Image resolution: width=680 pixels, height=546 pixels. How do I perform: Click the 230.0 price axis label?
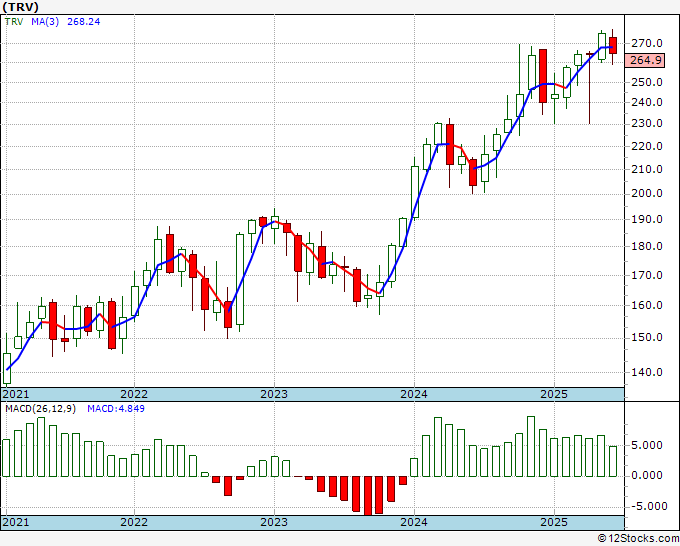tap(647, 124)
